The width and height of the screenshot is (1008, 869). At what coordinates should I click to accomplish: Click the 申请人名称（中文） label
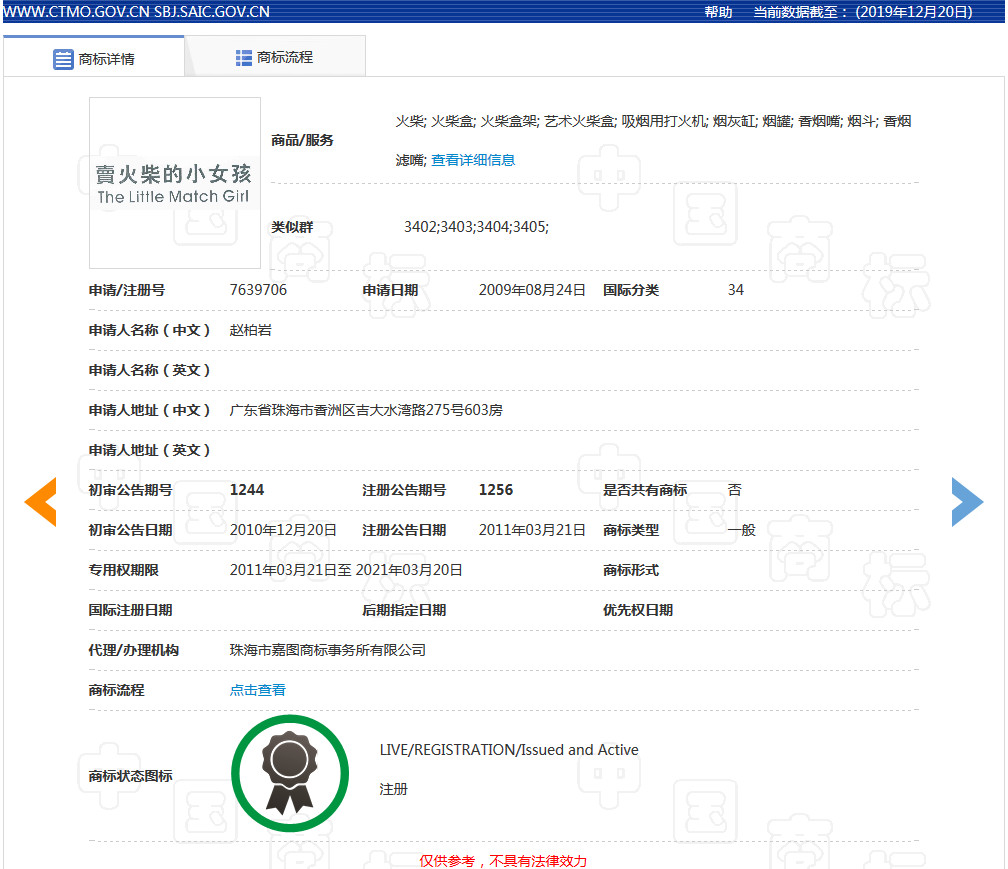pyautogui.click(x=149, y=330)
